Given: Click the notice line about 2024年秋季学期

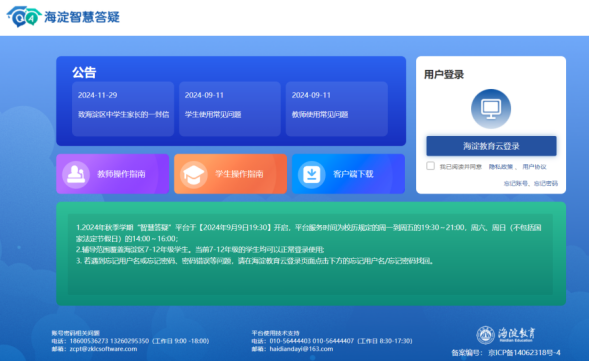Looking at the screenshot, I should point(308,233).
